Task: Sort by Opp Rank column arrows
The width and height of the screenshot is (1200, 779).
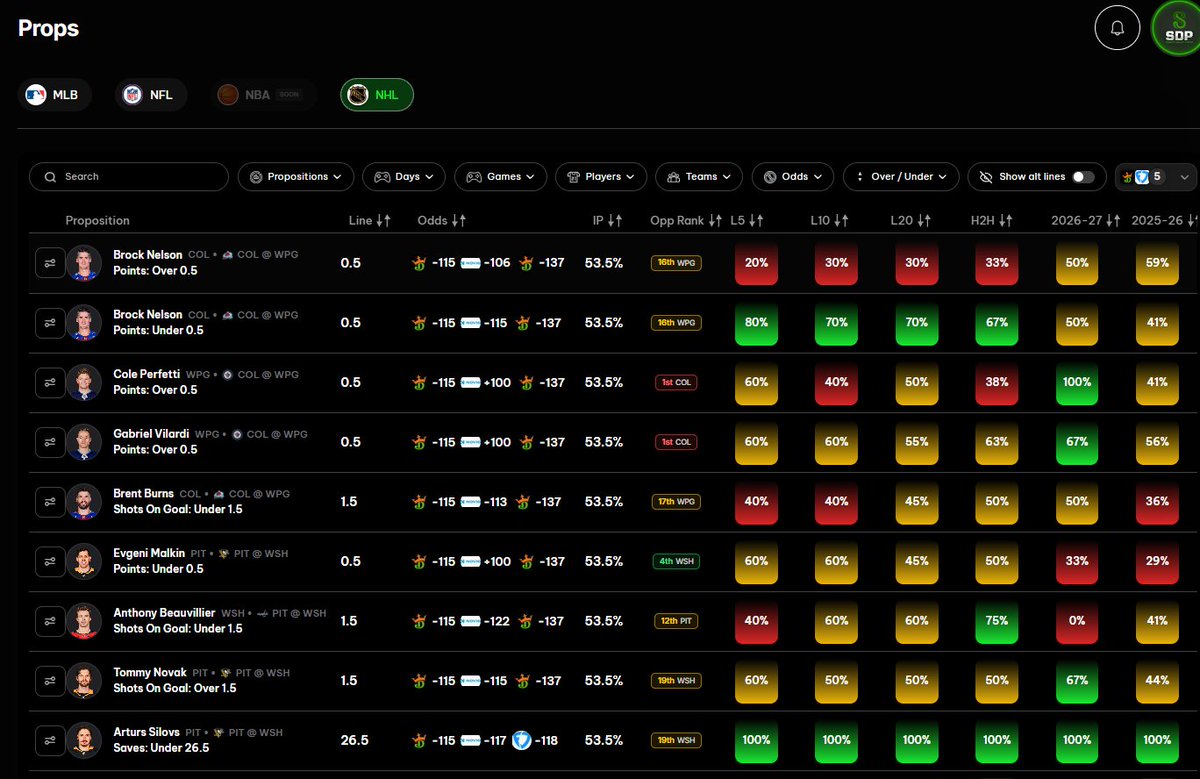Action: 715,220
